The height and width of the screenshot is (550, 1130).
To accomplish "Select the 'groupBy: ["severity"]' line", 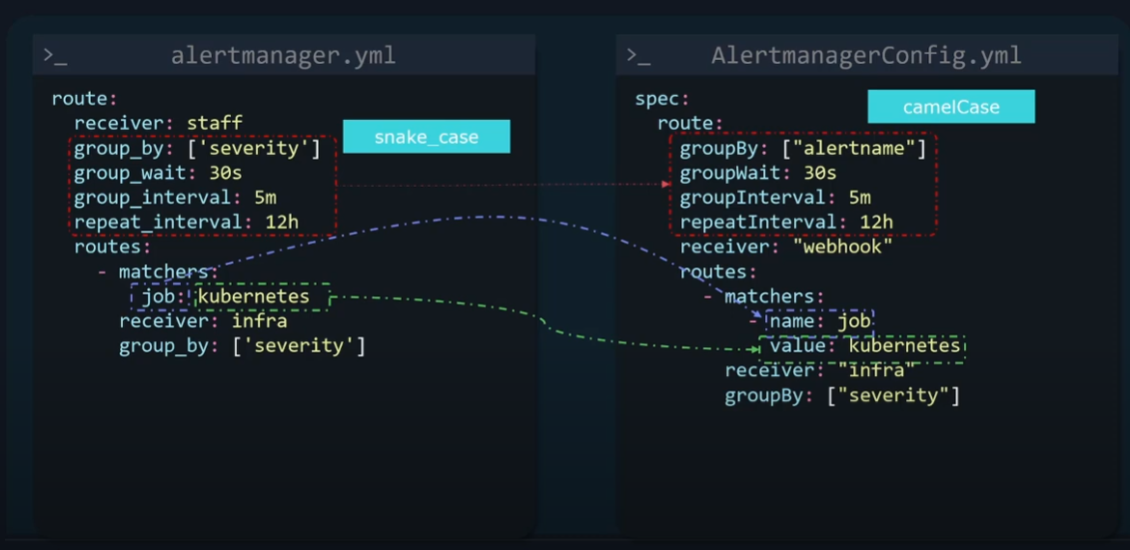I will click(842, 396).
